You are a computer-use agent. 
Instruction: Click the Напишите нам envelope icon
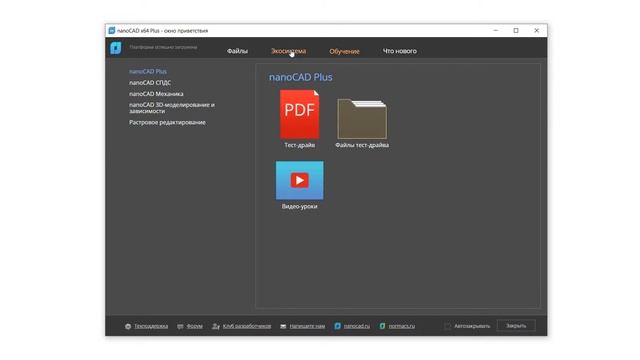tap(283, 326)
